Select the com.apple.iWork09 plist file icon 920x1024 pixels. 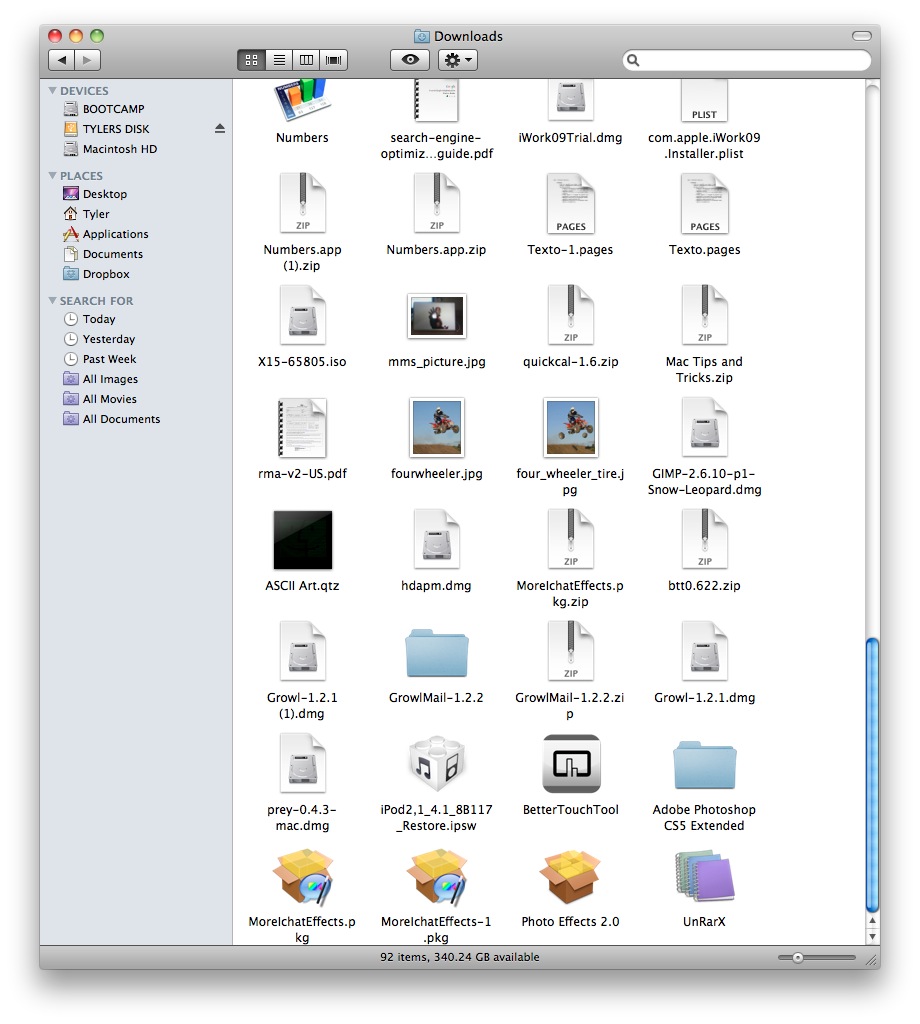tap(705, 100)
